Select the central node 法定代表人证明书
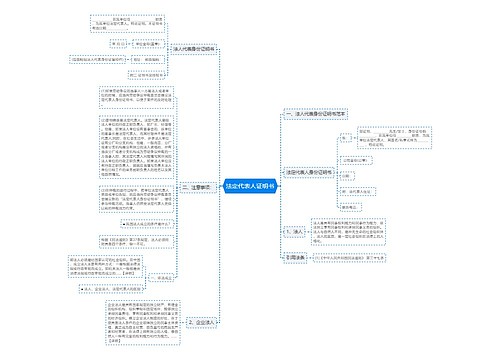The image size is (500, 360). [250, 186]
